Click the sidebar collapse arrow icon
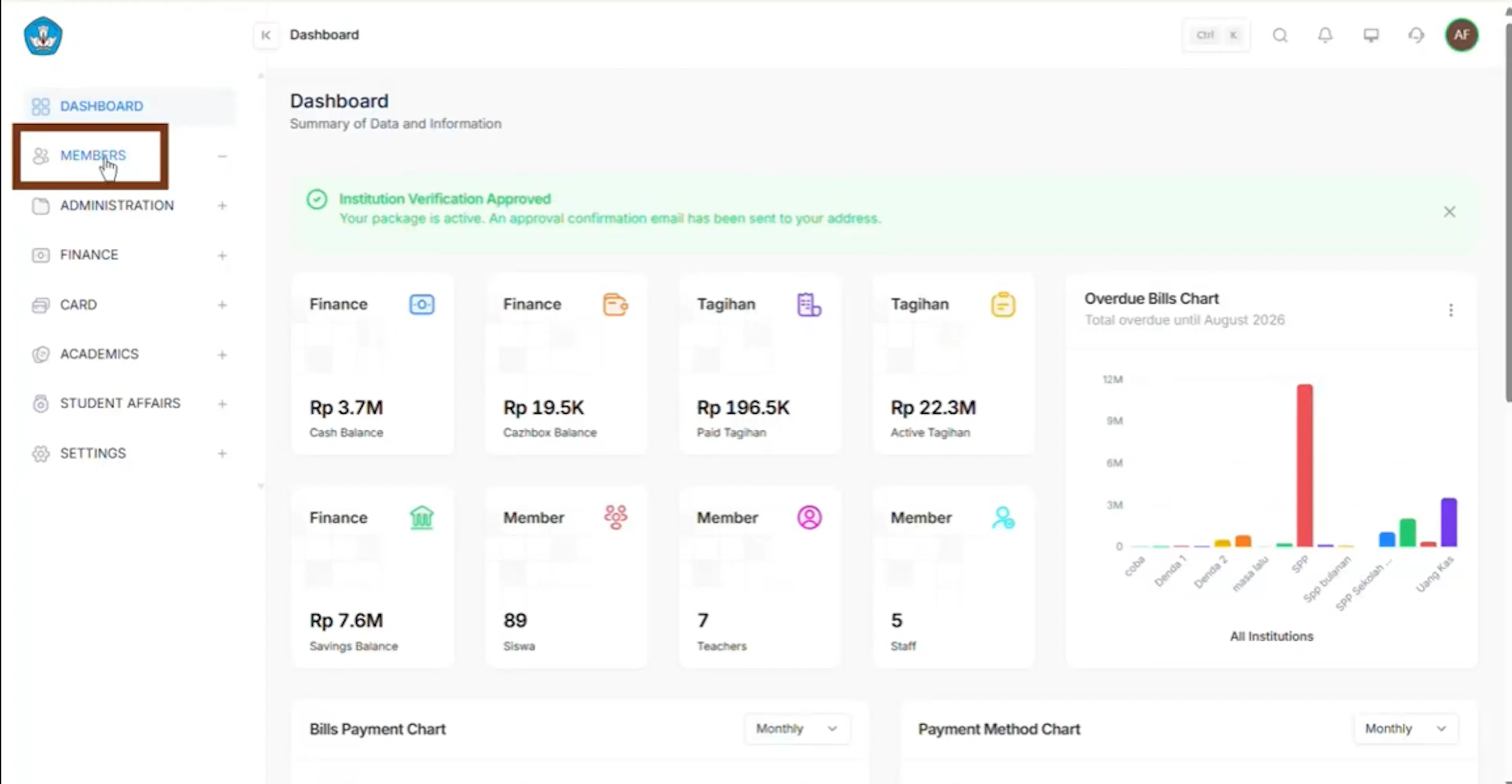1512x784 pixels. [x=266, y=35]
